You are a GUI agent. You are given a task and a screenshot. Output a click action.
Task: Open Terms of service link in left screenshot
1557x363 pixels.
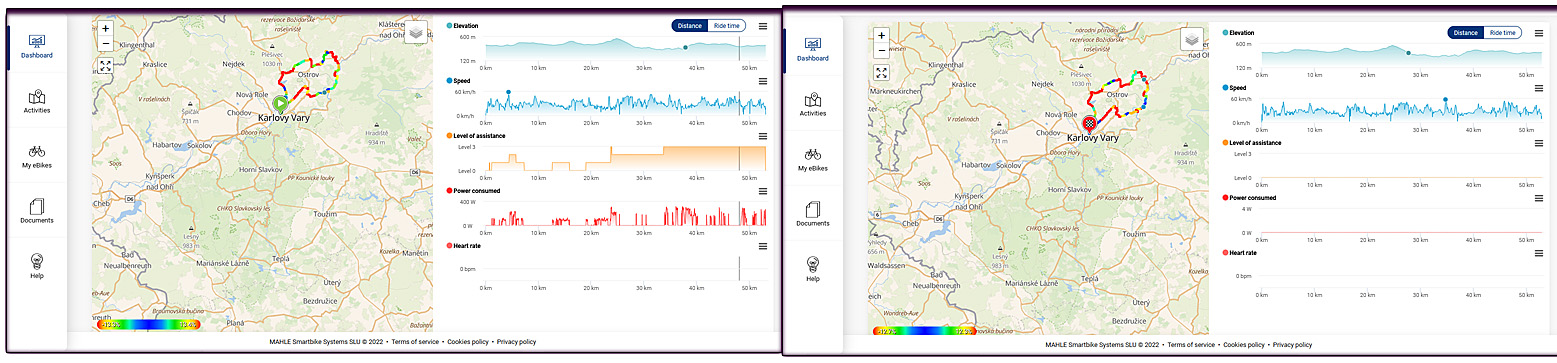pyautogui.click(x=415, y=342)
